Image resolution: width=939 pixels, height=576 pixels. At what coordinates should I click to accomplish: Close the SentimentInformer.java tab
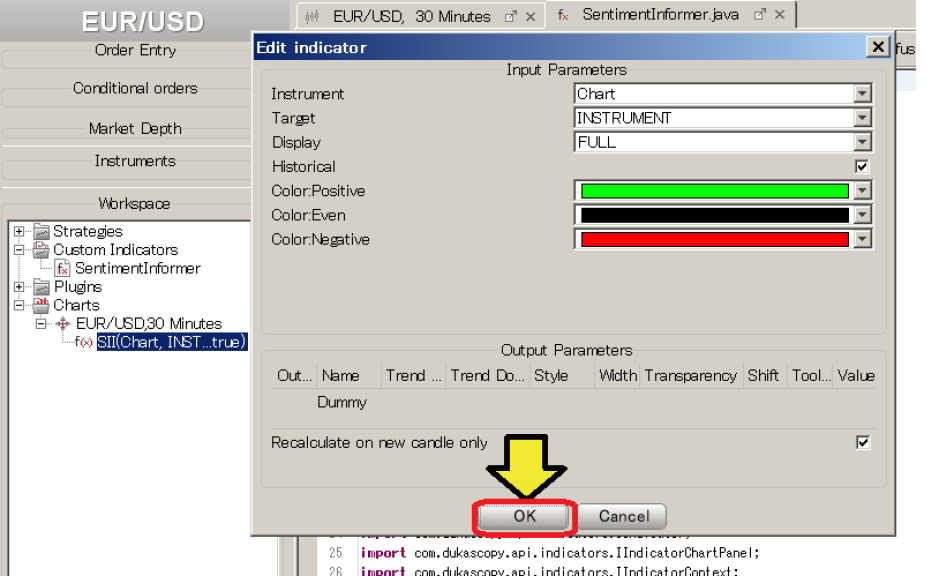click(x=780, y=15)
